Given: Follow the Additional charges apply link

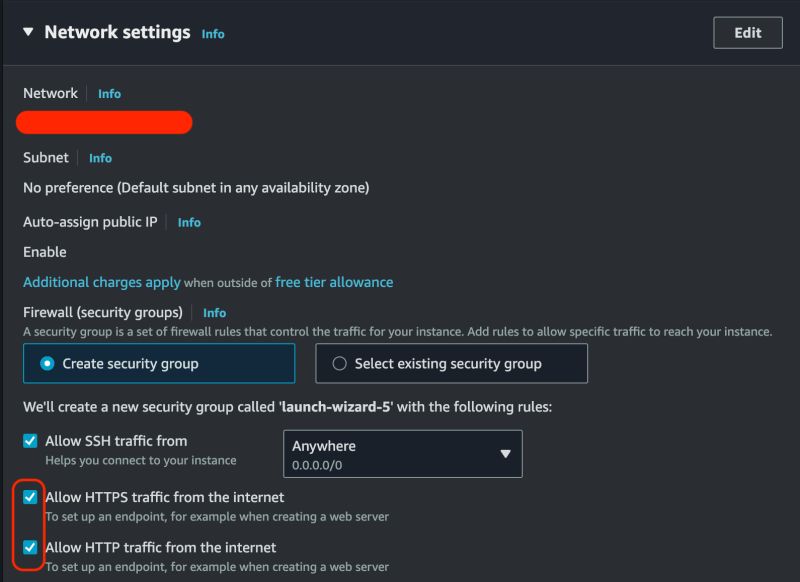Looking at the screenshot, I should pyautogui.click(x=102, y=282).
